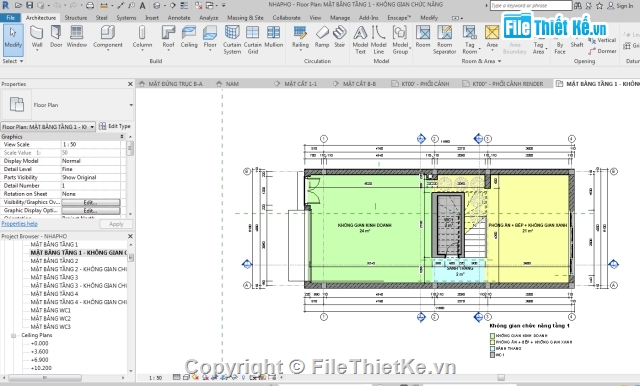The width and height of the screenshot is (640, 386).
Task: Select the Component tool
Action: (108, 37)
